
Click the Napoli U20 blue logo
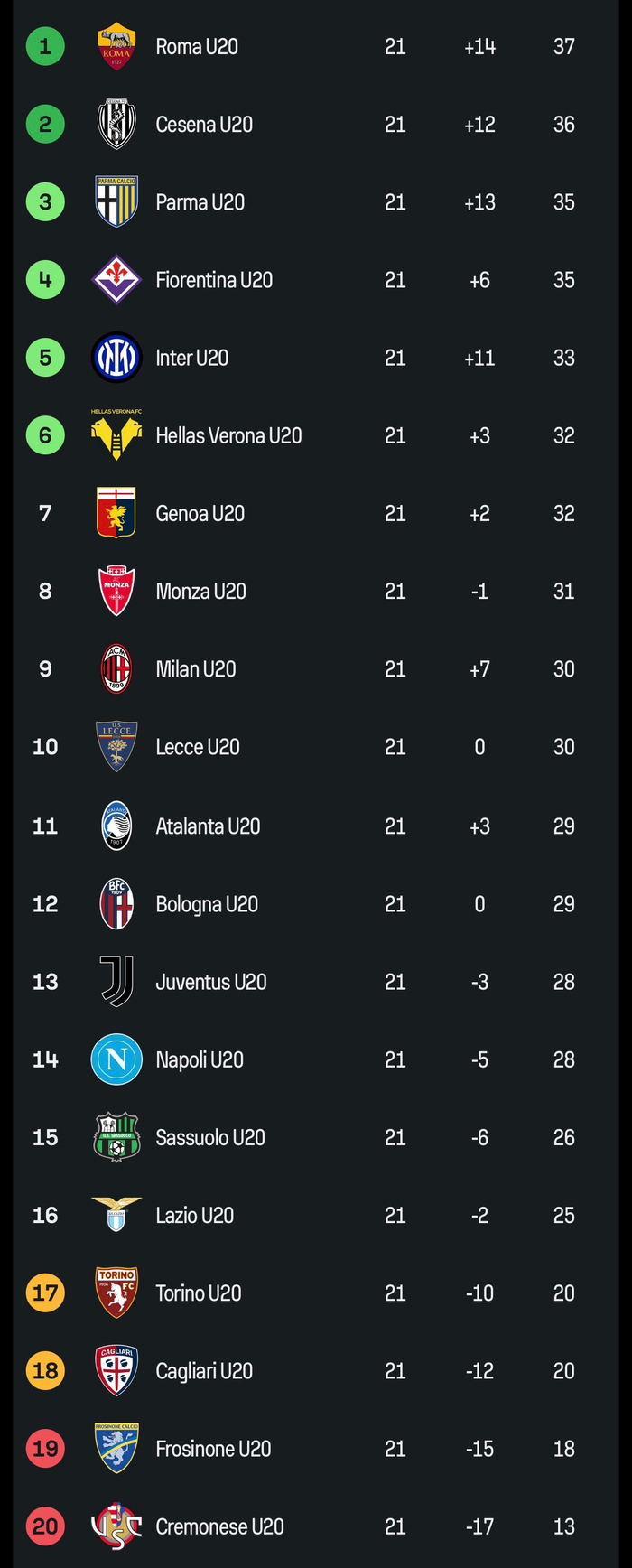[116, 1059]
